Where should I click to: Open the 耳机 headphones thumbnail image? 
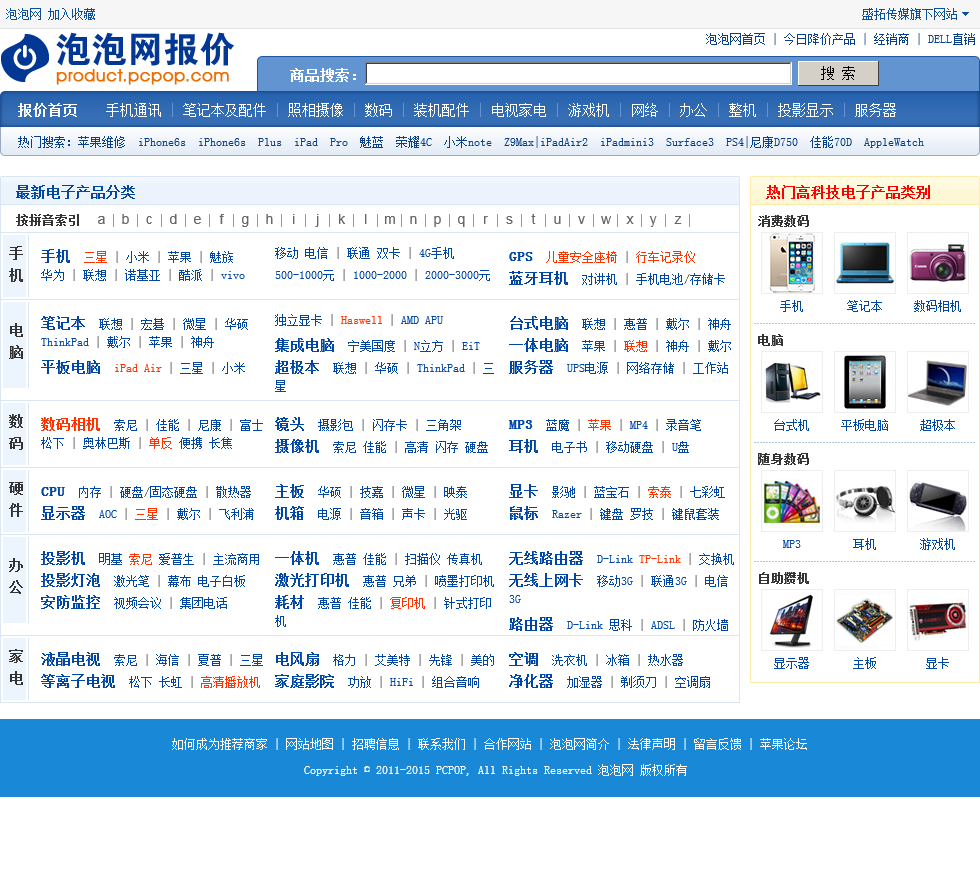click(864, 501)
